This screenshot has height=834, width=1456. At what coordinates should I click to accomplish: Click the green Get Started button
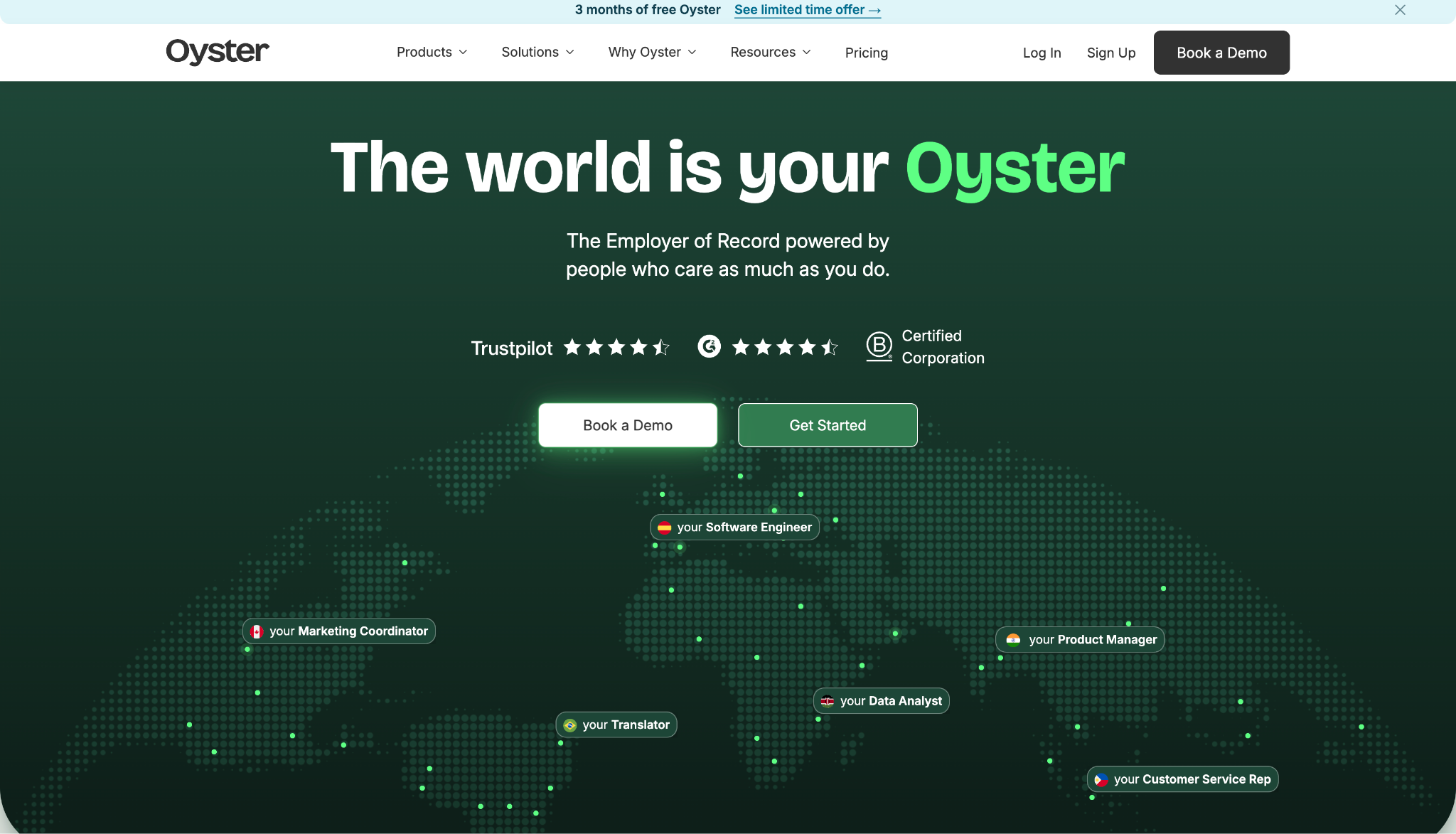828,425
